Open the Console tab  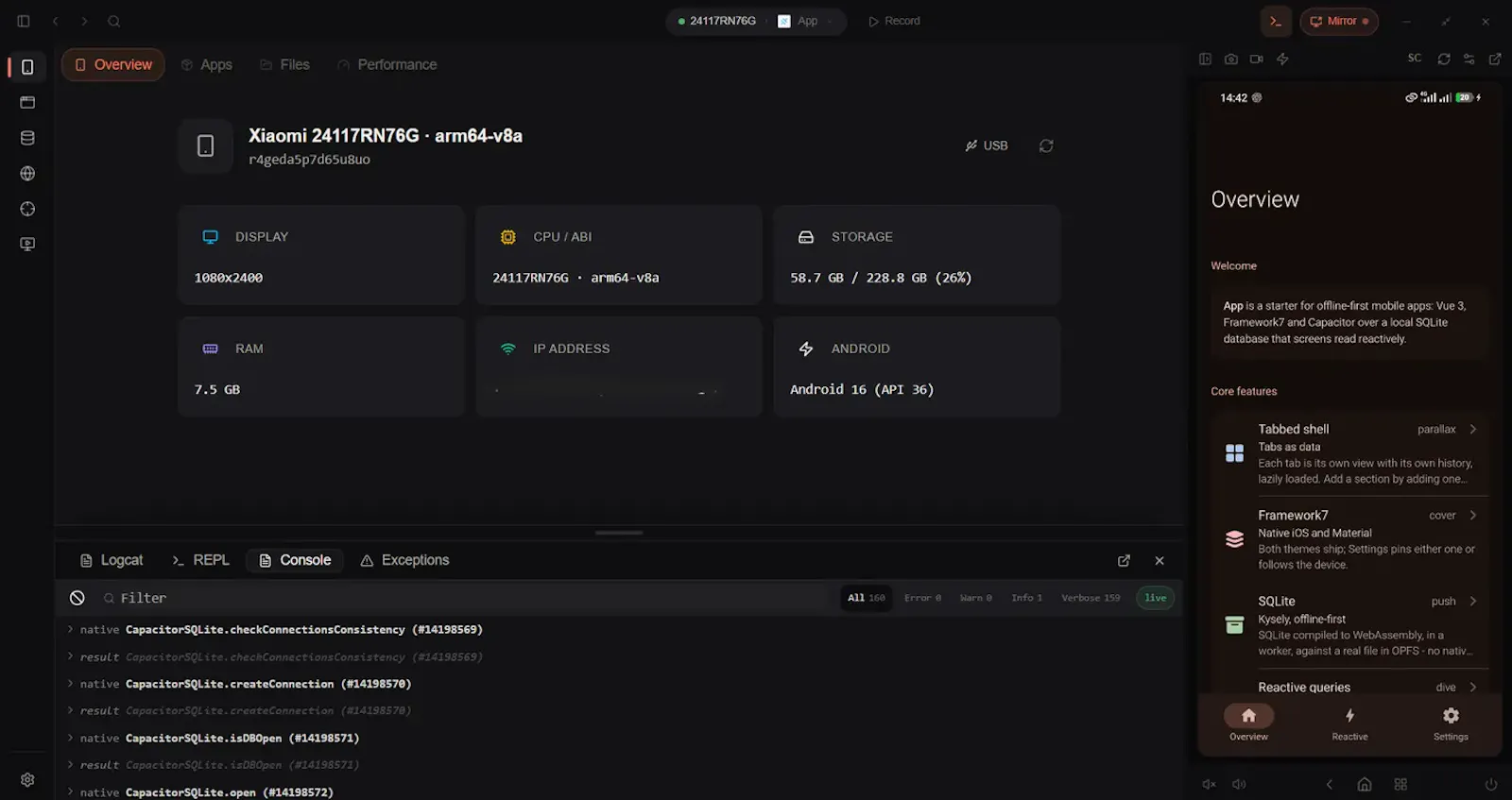click(295, 560)
